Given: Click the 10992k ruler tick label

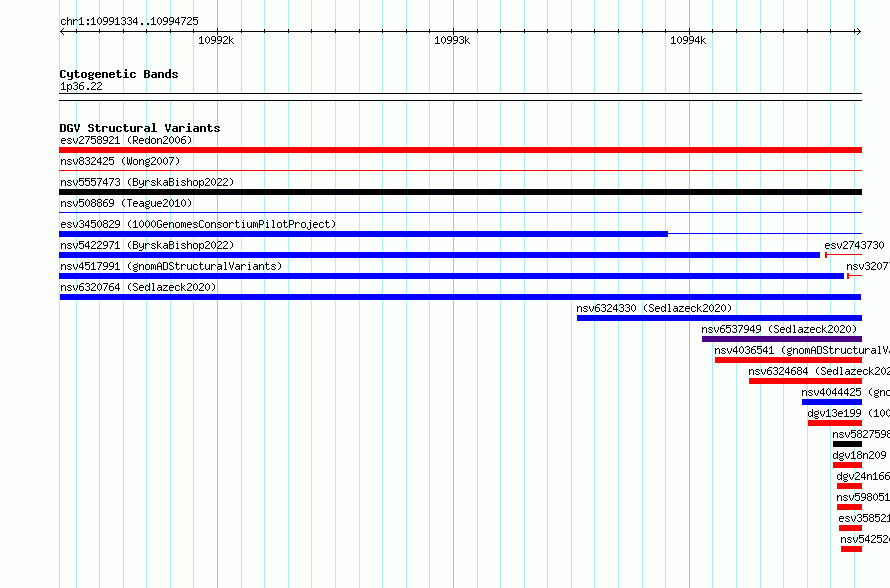Looking at the screenshot, I should (216, 40).
